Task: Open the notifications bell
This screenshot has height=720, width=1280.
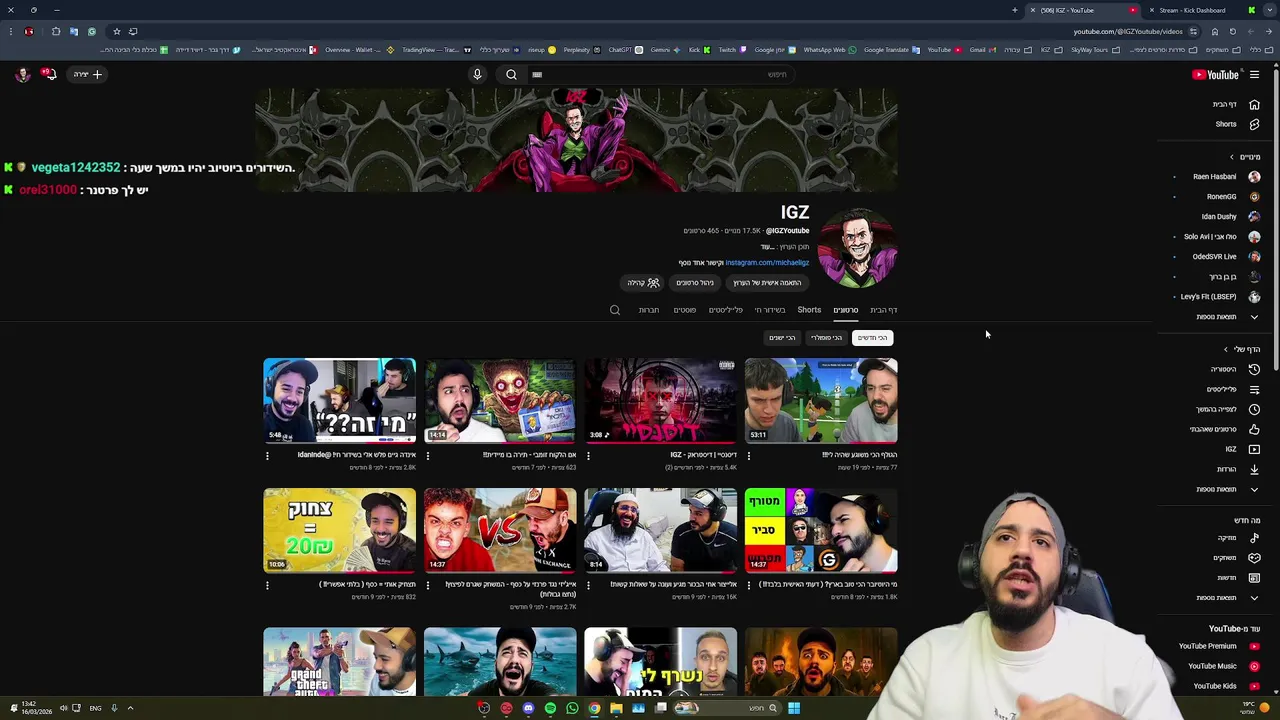Action: [x=47, y=74]
